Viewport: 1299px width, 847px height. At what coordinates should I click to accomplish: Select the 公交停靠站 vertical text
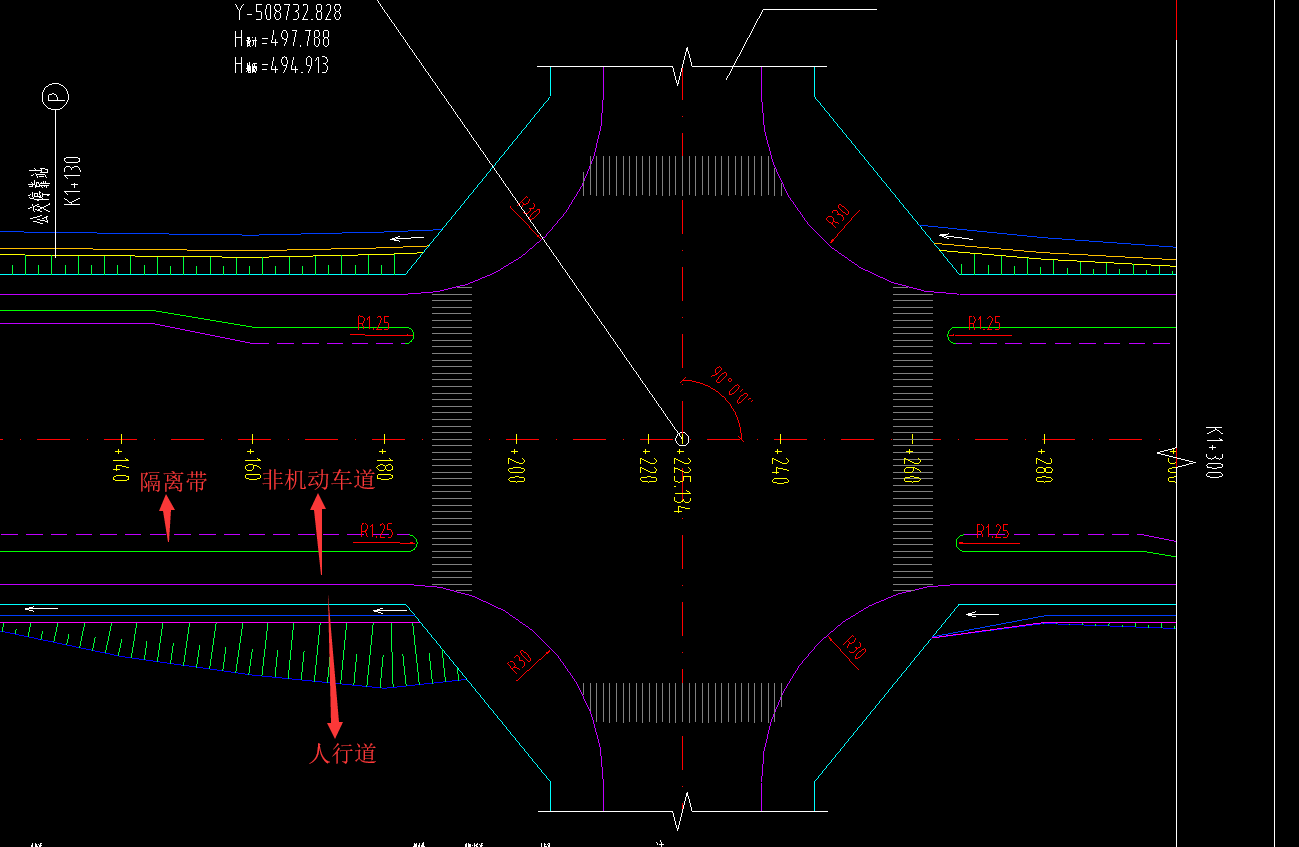tap(40, 194)
